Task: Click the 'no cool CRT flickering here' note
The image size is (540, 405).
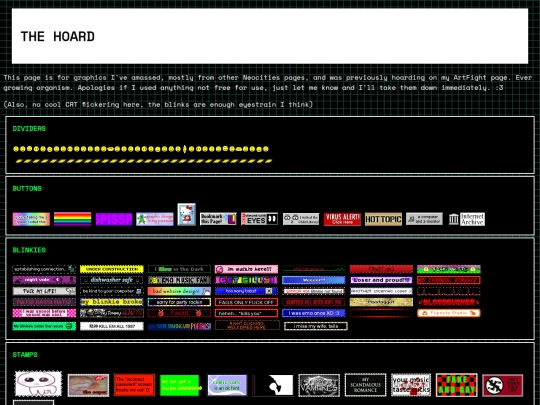Action: (158, 104)
